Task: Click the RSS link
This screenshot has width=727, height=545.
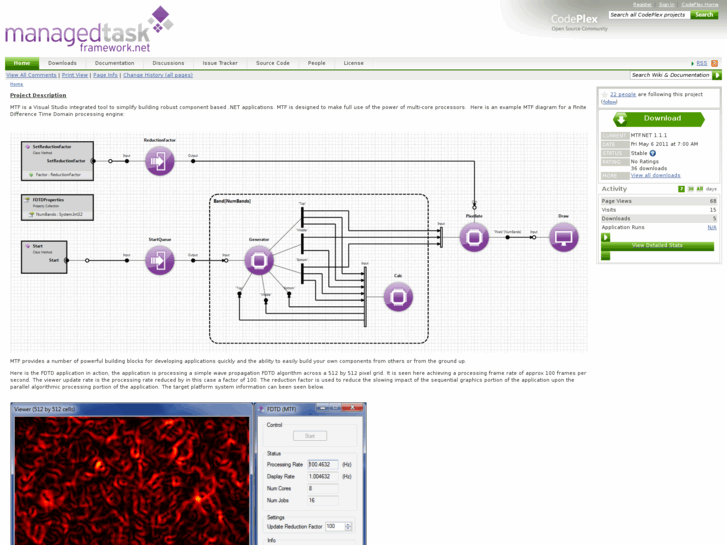Action: [701, 63]
